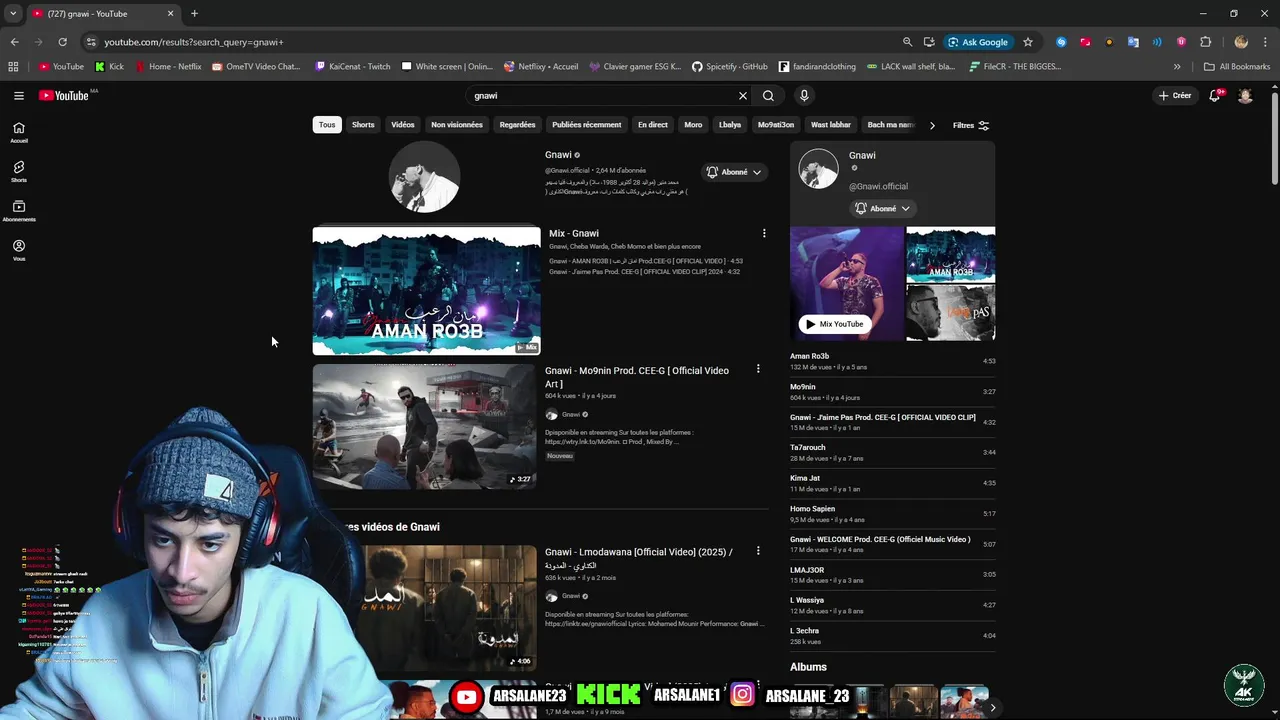Open the tab search dropdown in Chrome

13,14
